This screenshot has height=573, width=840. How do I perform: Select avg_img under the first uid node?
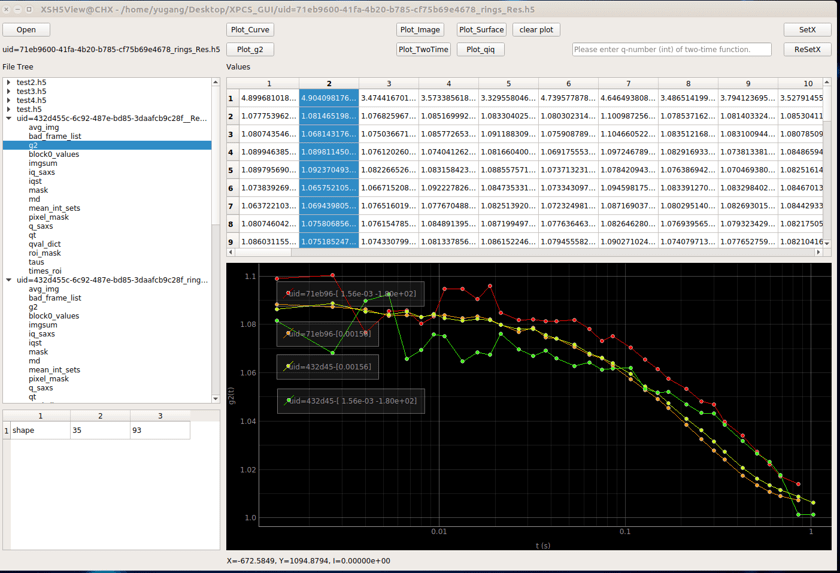pyautogui.click(x=44, y=127)
